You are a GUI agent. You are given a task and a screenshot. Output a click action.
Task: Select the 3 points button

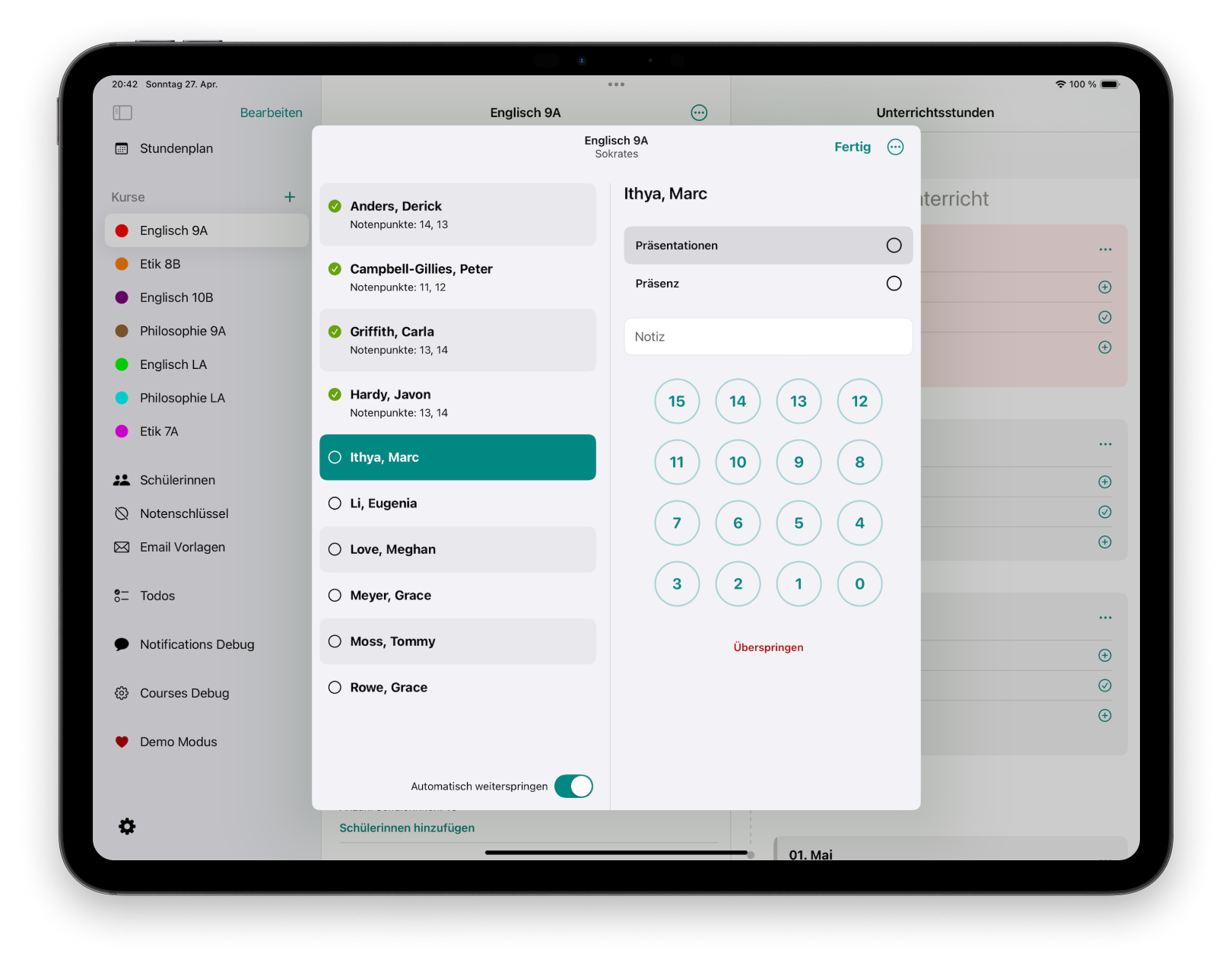pyautogui.click(x=677, y=583)
